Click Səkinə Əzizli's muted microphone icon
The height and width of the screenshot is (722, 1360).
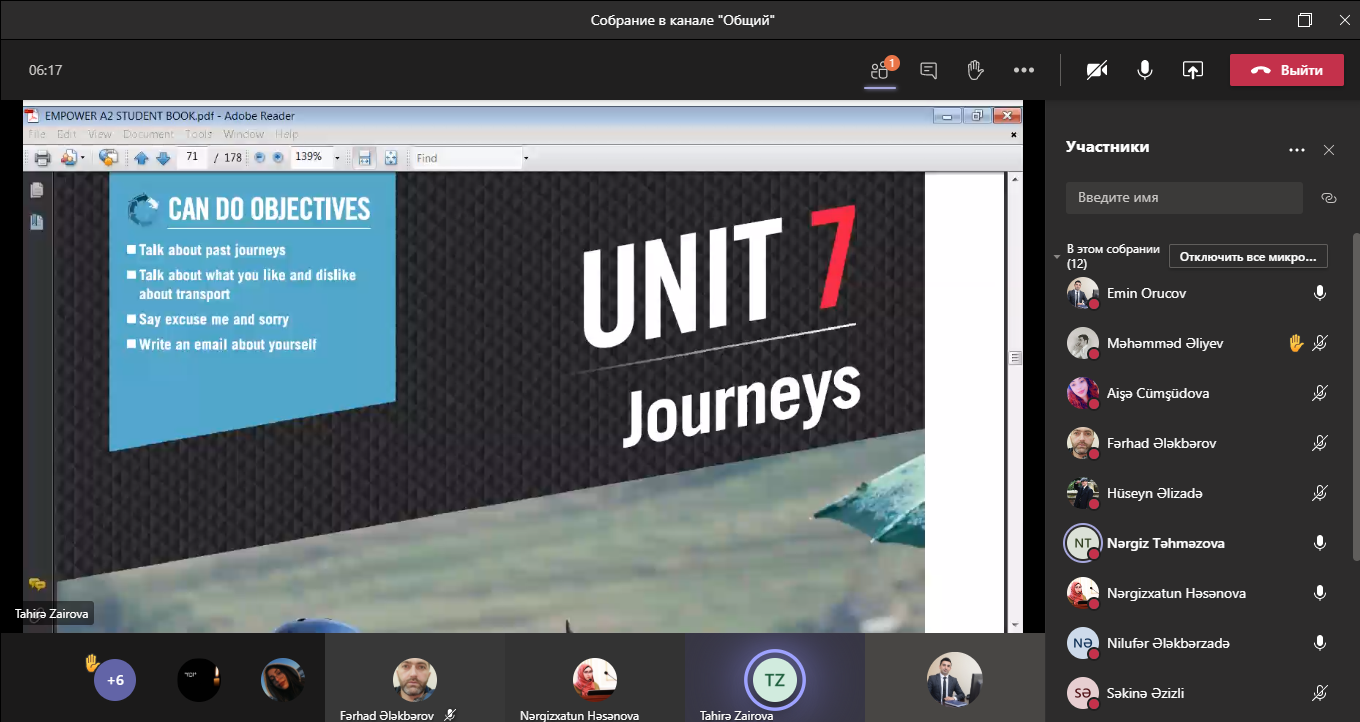[x=1320, y=693]
